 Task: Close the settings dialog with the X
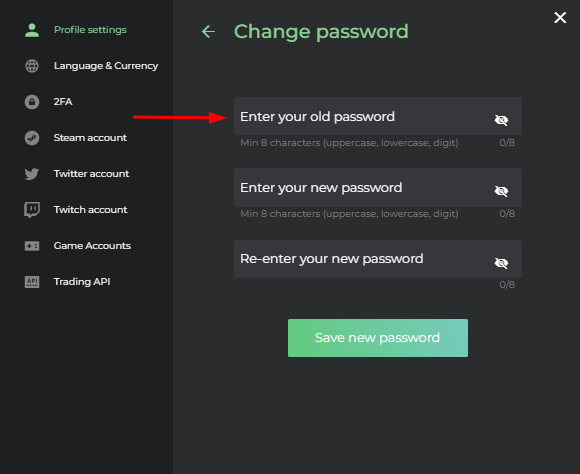(560, 17)
